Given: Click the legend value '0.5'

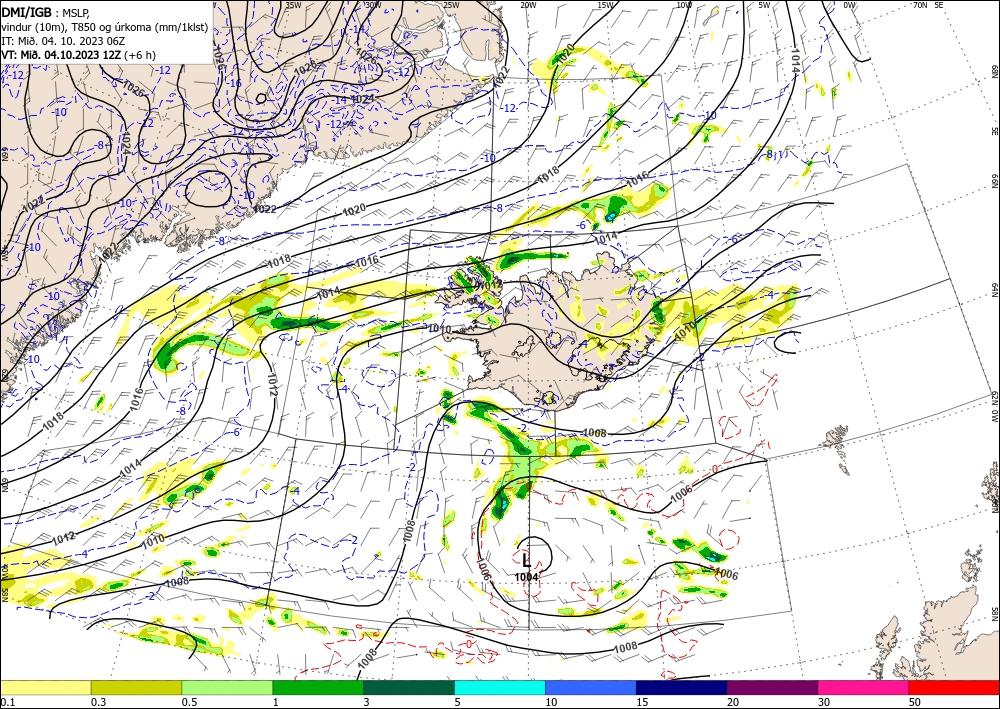Looking at the screenshot, I should point(189,702).
